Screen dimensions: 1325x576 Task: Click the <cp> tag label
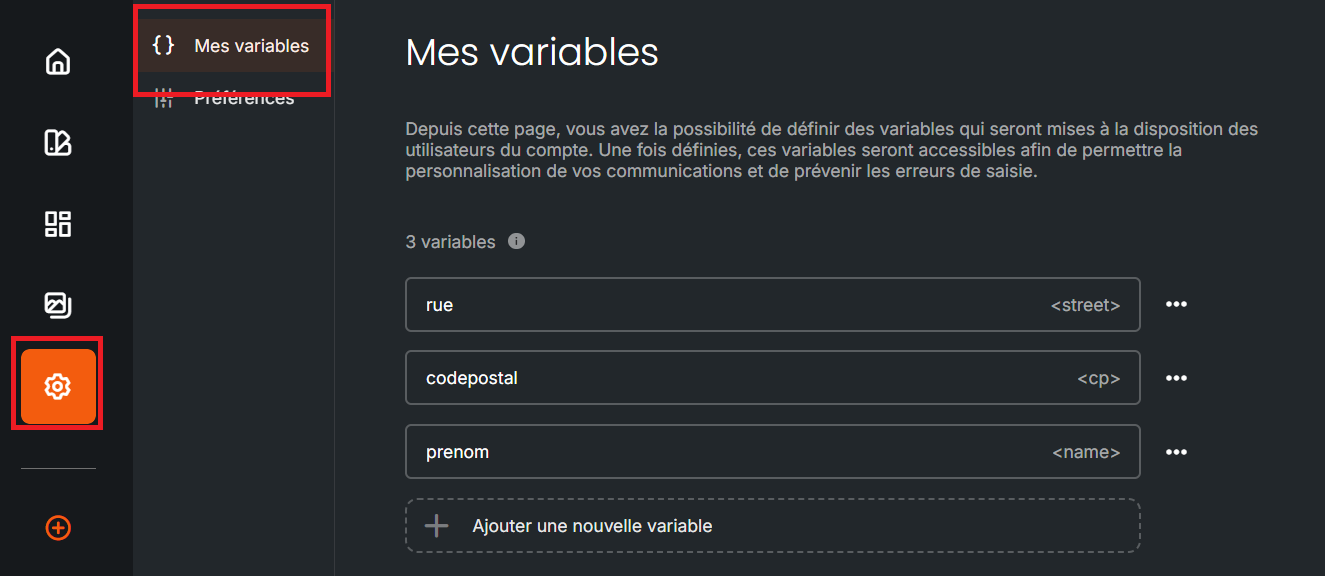(x=1098, y=378)
